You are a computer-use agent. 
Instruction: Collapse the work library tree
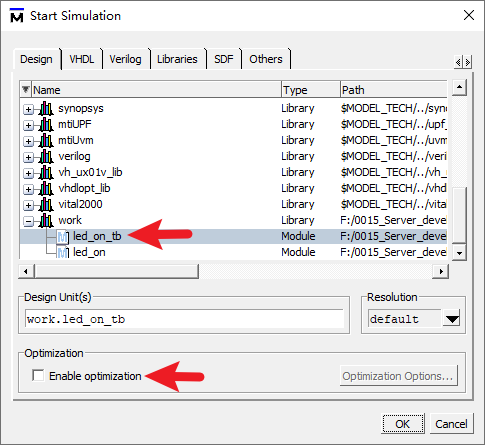28,221
